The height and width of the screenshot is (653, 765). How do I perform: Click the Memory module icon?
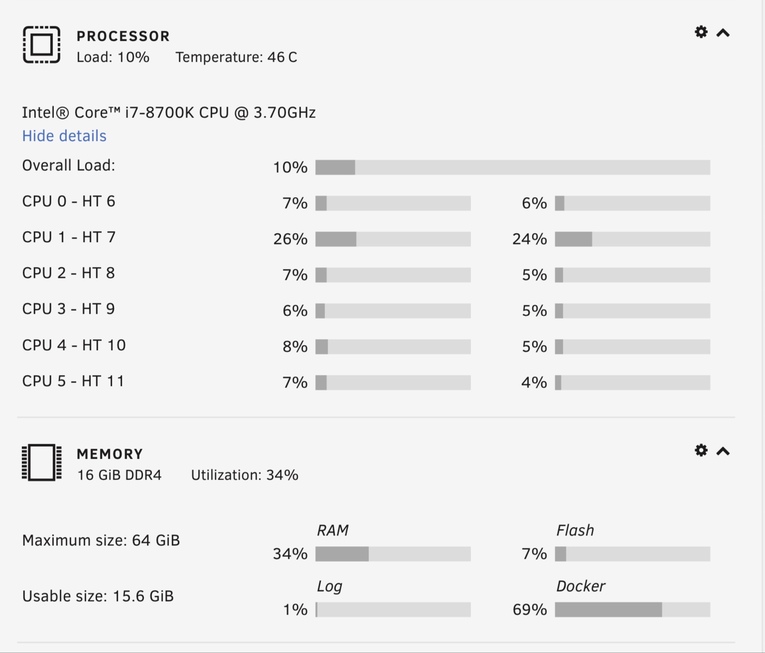41,463
